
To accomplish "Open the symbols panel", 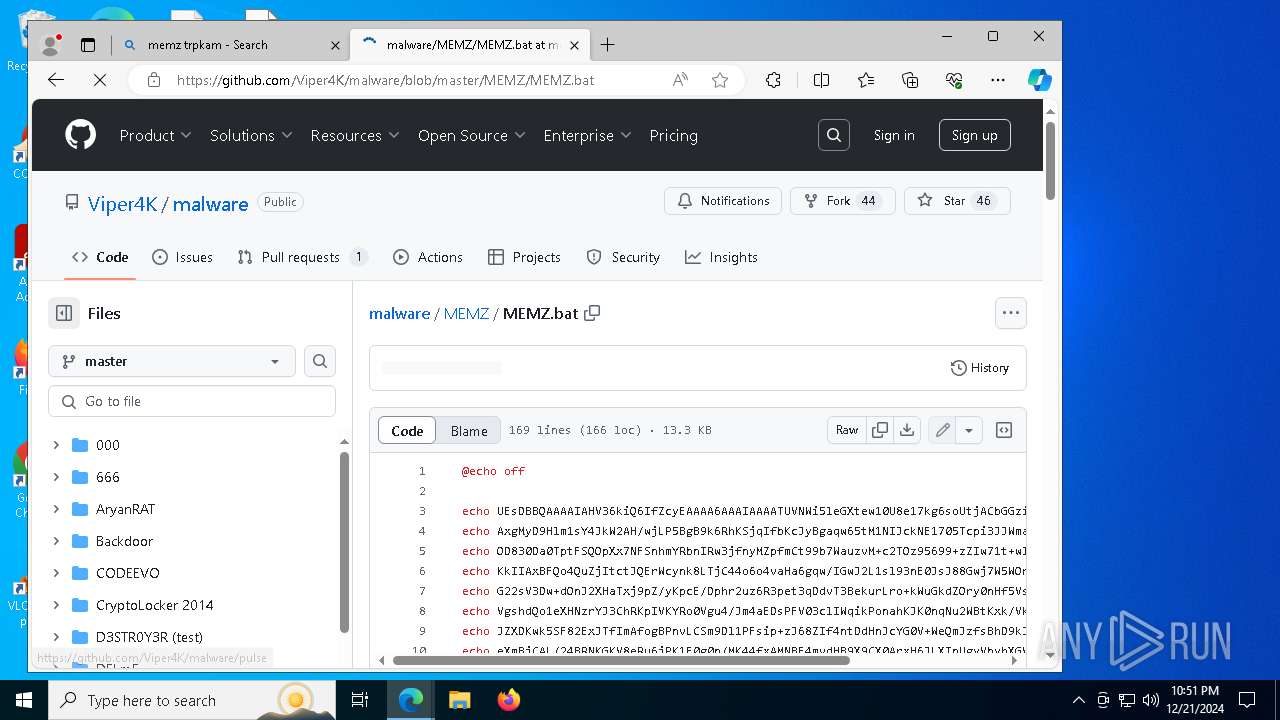I will coord(1004,430).
